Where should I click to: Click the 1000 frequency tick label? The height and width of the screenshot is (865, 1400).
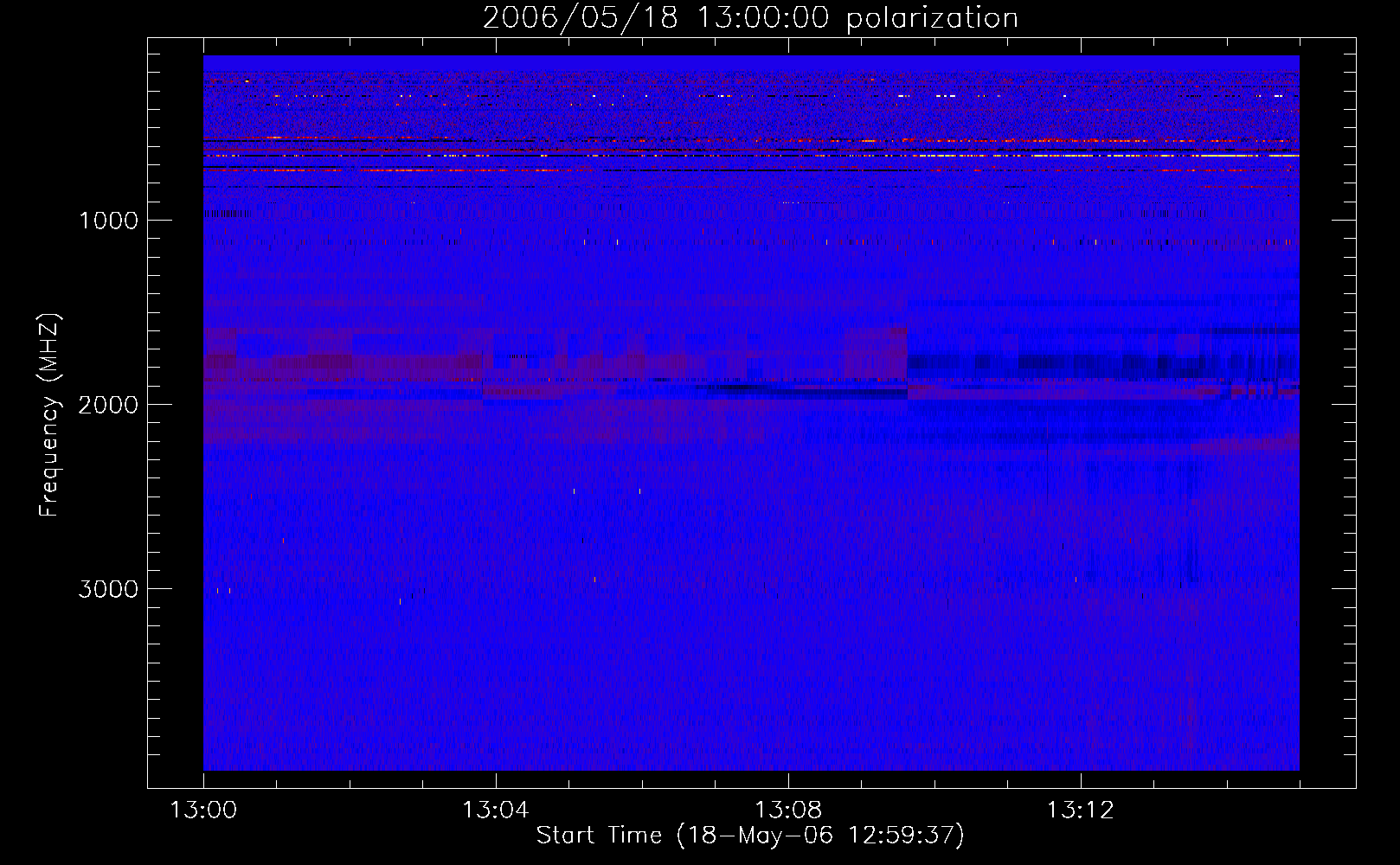[x=109, y=221]
